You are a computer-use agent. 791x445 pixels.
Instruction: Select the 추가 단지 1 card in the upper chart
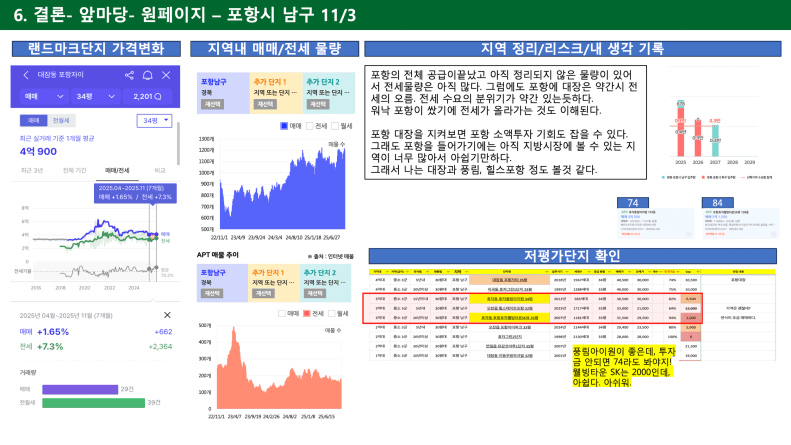click(276, 93)
